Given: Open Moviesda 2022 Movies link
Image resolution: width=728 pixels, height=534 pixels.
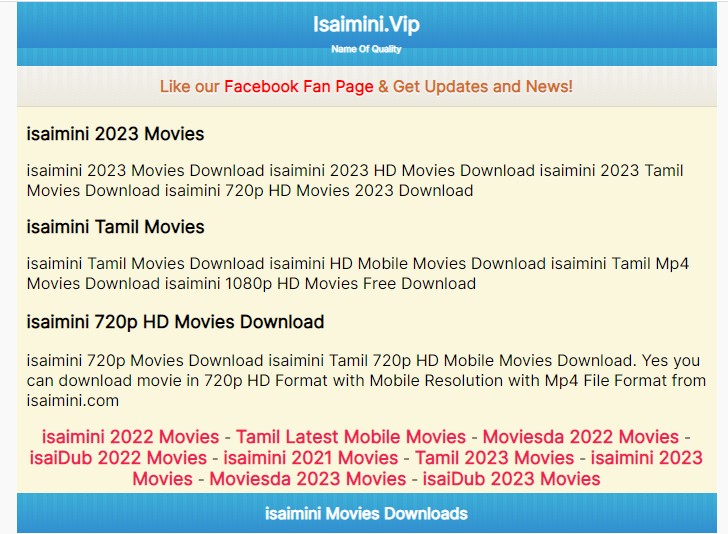Looking at the screenshot, I should pyautogui.click(x=581, y=436).
